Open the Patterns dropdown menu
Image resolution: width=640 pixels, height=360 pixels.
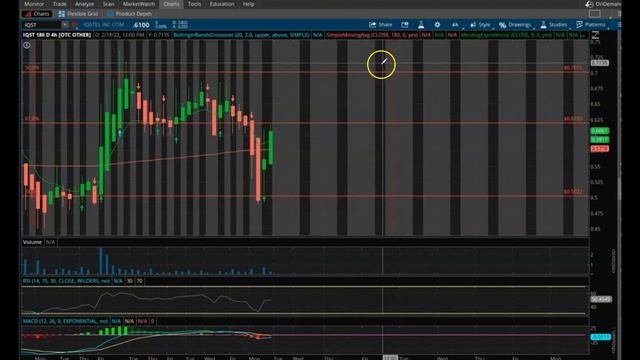(591, 25)
